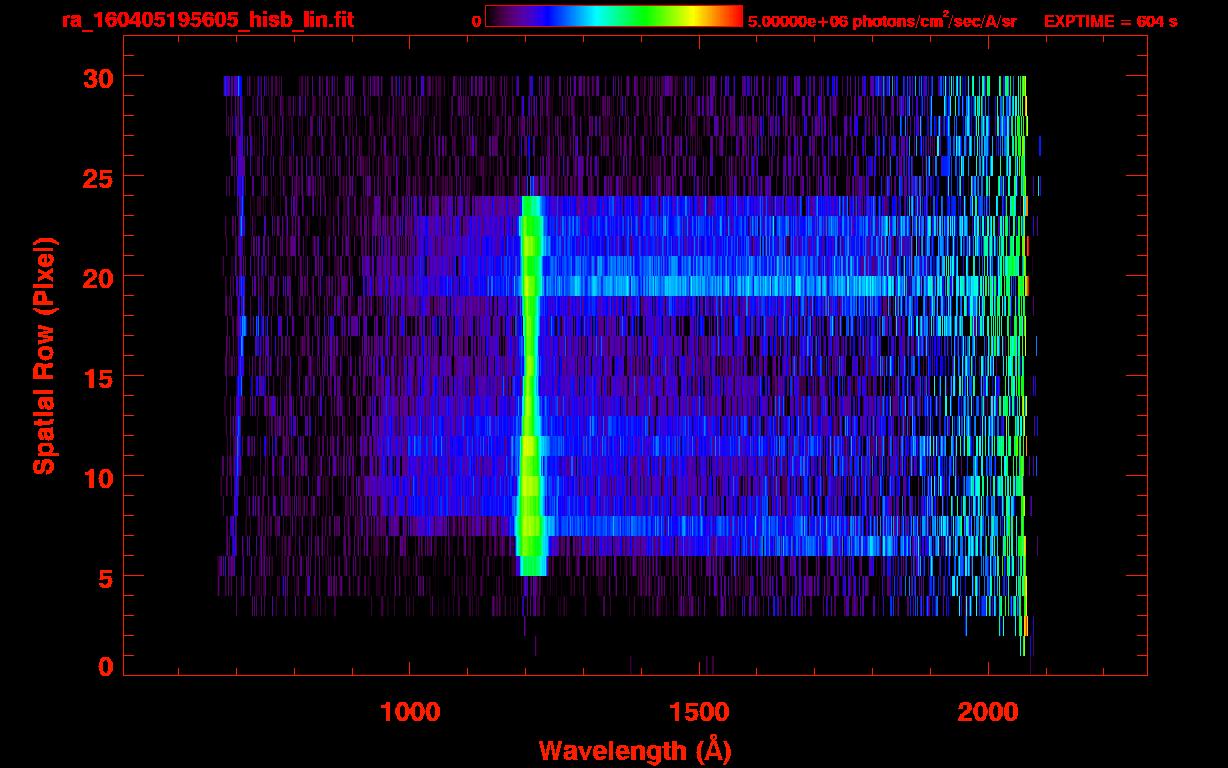The image size is (1228, 768).
Task: Click the y-axis tick label 0
Action: pyautogui.click(x=106, y=667)
